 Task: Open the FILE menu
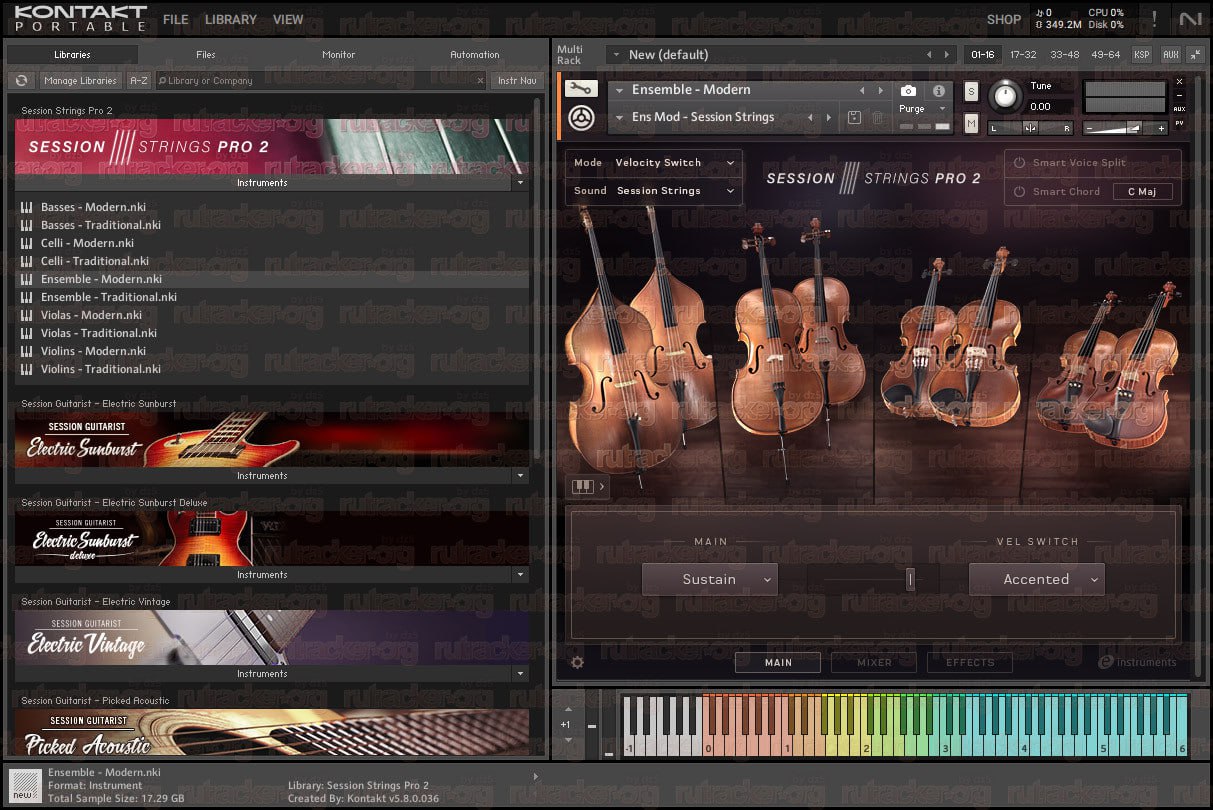coord(175,19)
